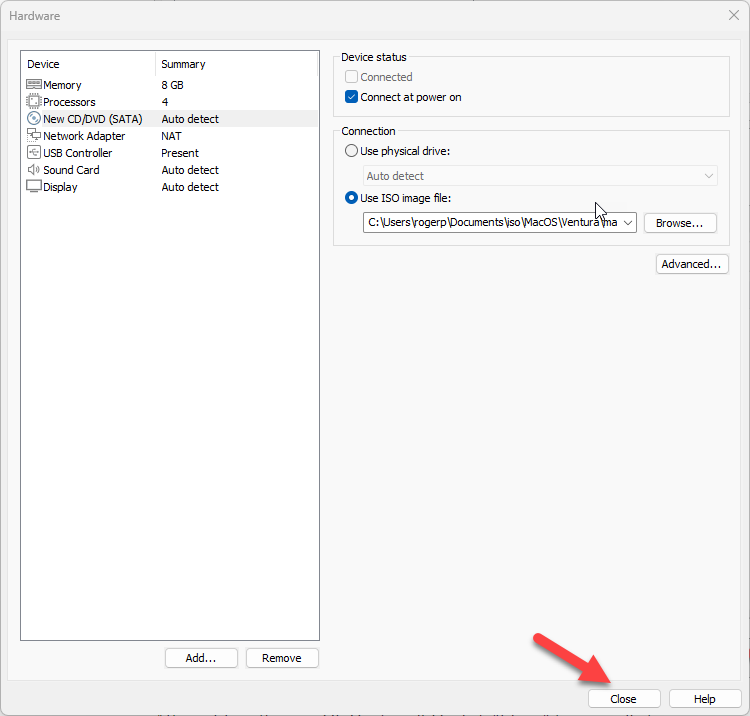Viewport: 750px width, 716px height.
Task: Click Add to add new hardware
Action: click(201, 658)
